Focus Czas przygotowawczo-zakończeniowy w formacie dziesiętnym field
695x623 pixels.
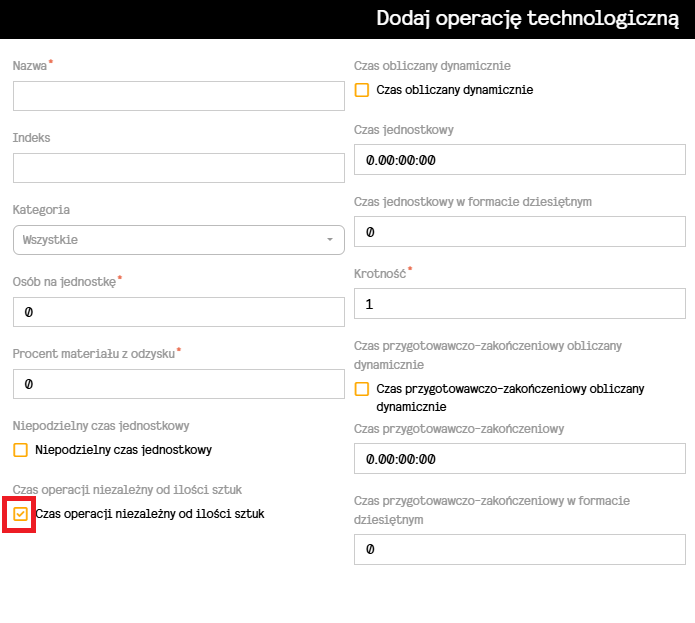tap(519, 549)
